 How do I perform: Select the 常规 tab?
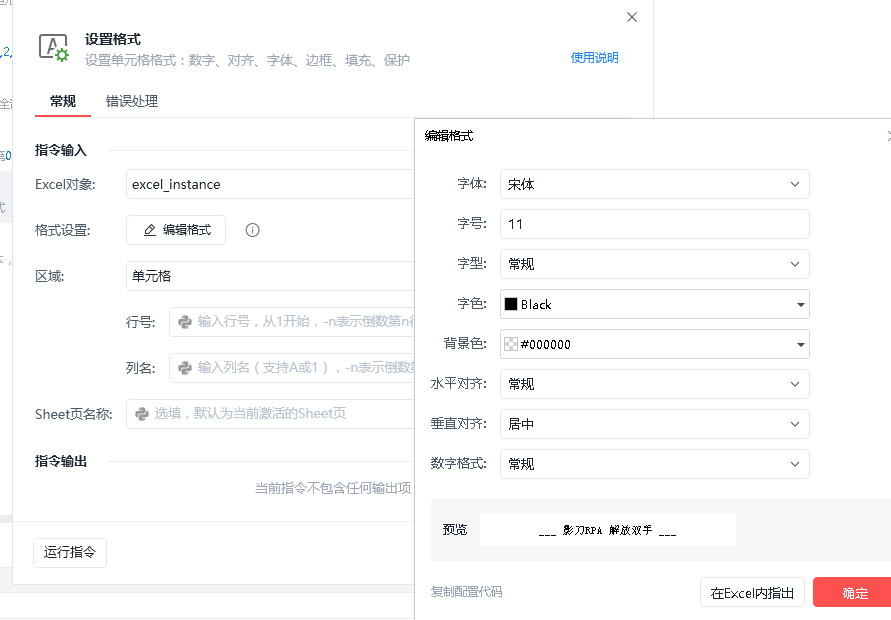coord(63,102)
